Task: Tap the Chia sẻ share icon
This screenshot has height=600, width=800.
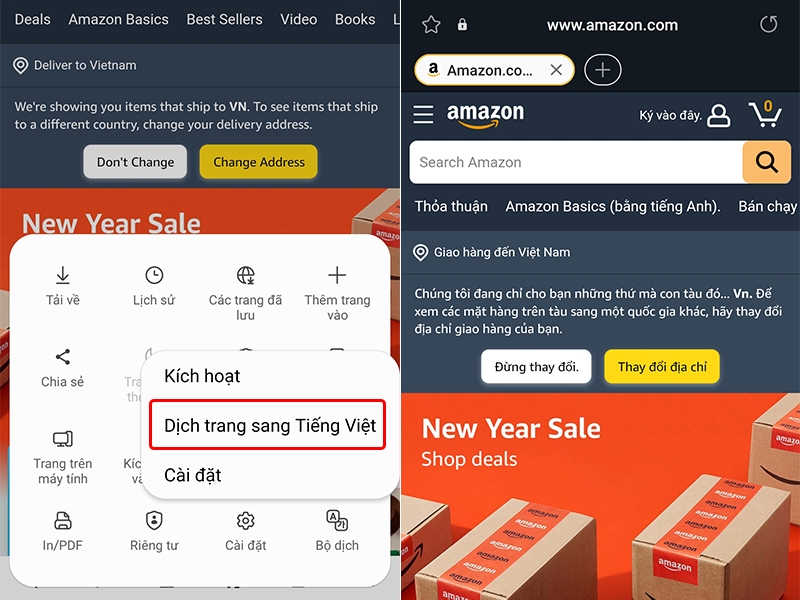Action: (x=63, y=357)
